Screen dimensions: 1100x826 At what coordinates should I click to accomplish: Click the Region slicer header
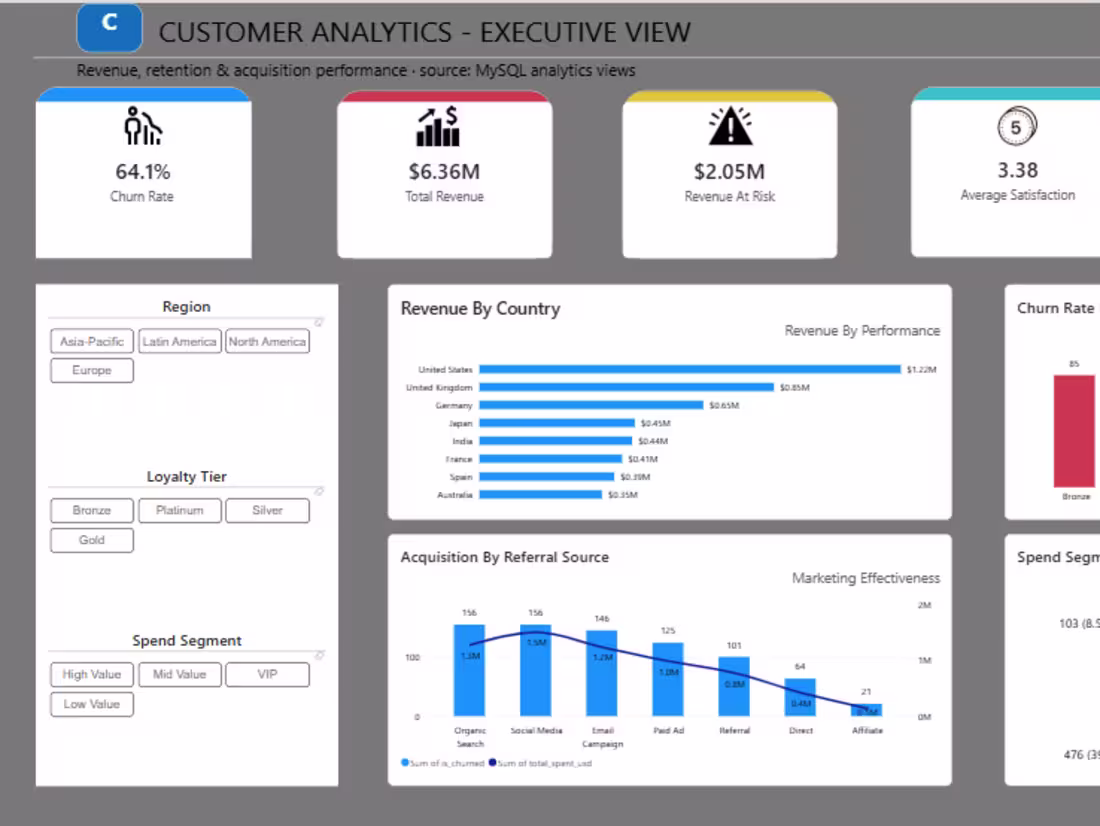coord(187,307)
